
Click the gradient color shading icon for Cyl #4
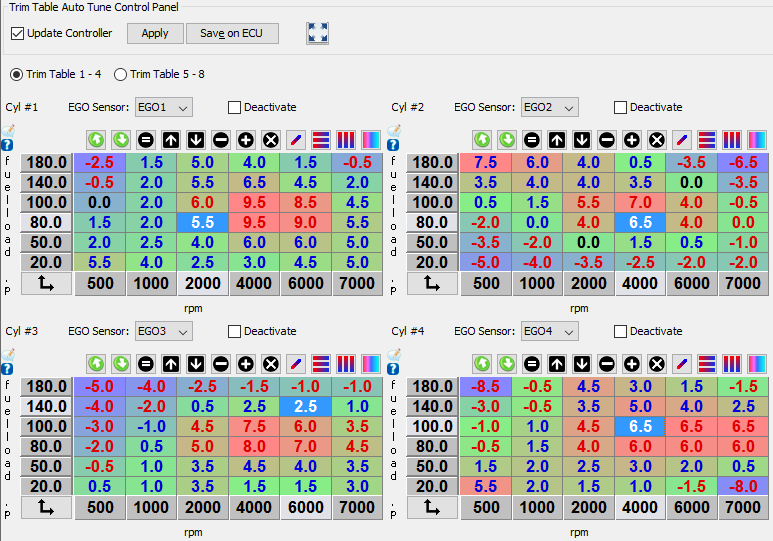click(x=757, y=364)
